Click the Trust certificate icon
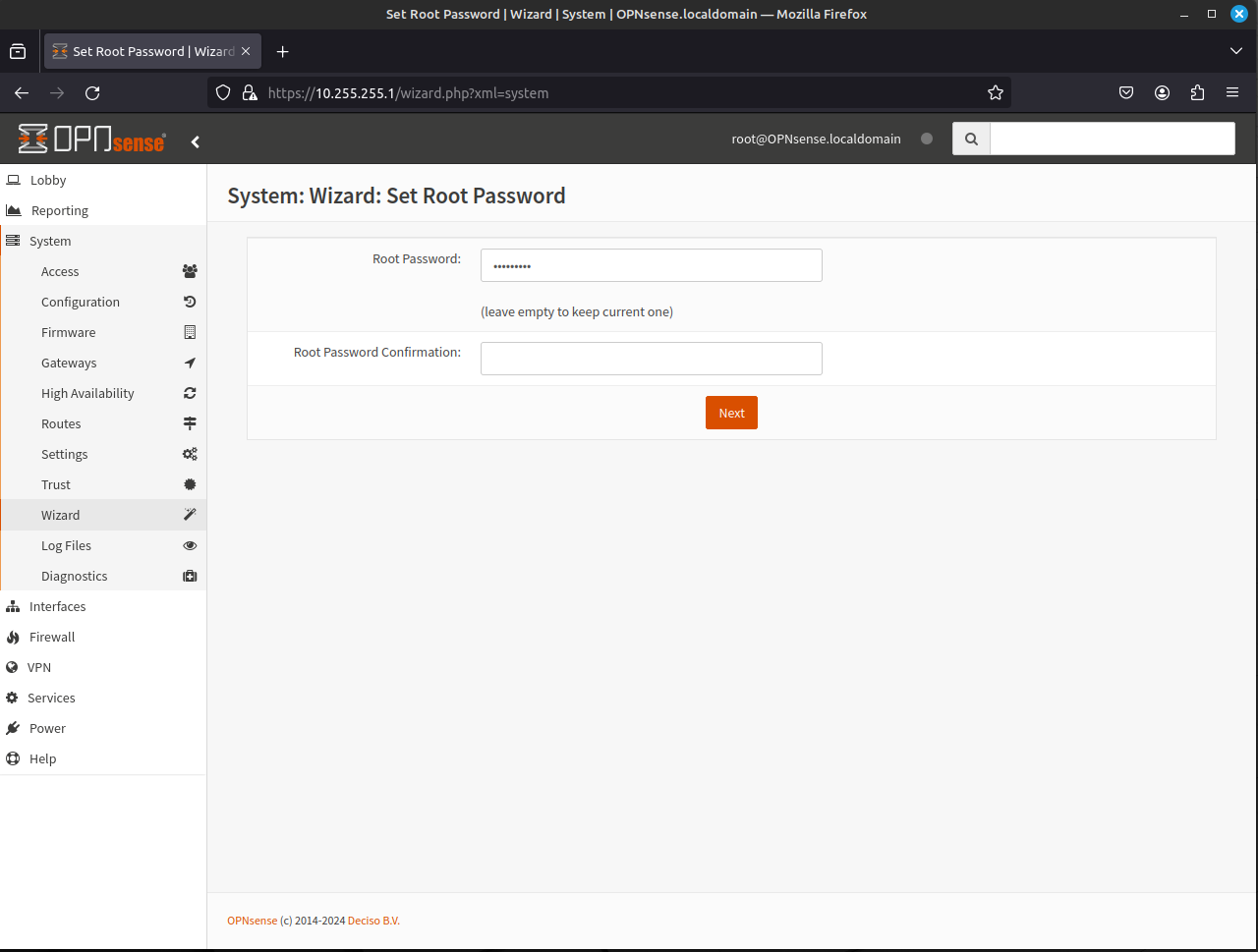Viewport: 1258px width, 952px height. [190, 484]
